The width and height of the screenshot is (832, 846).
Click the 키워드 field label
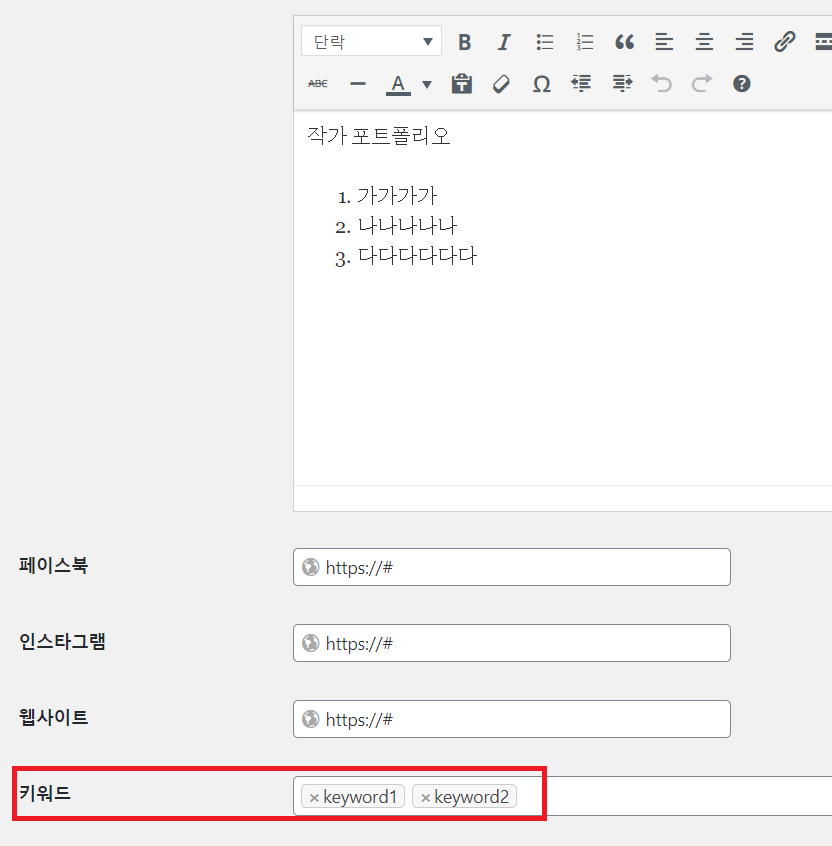pos(45,793)
